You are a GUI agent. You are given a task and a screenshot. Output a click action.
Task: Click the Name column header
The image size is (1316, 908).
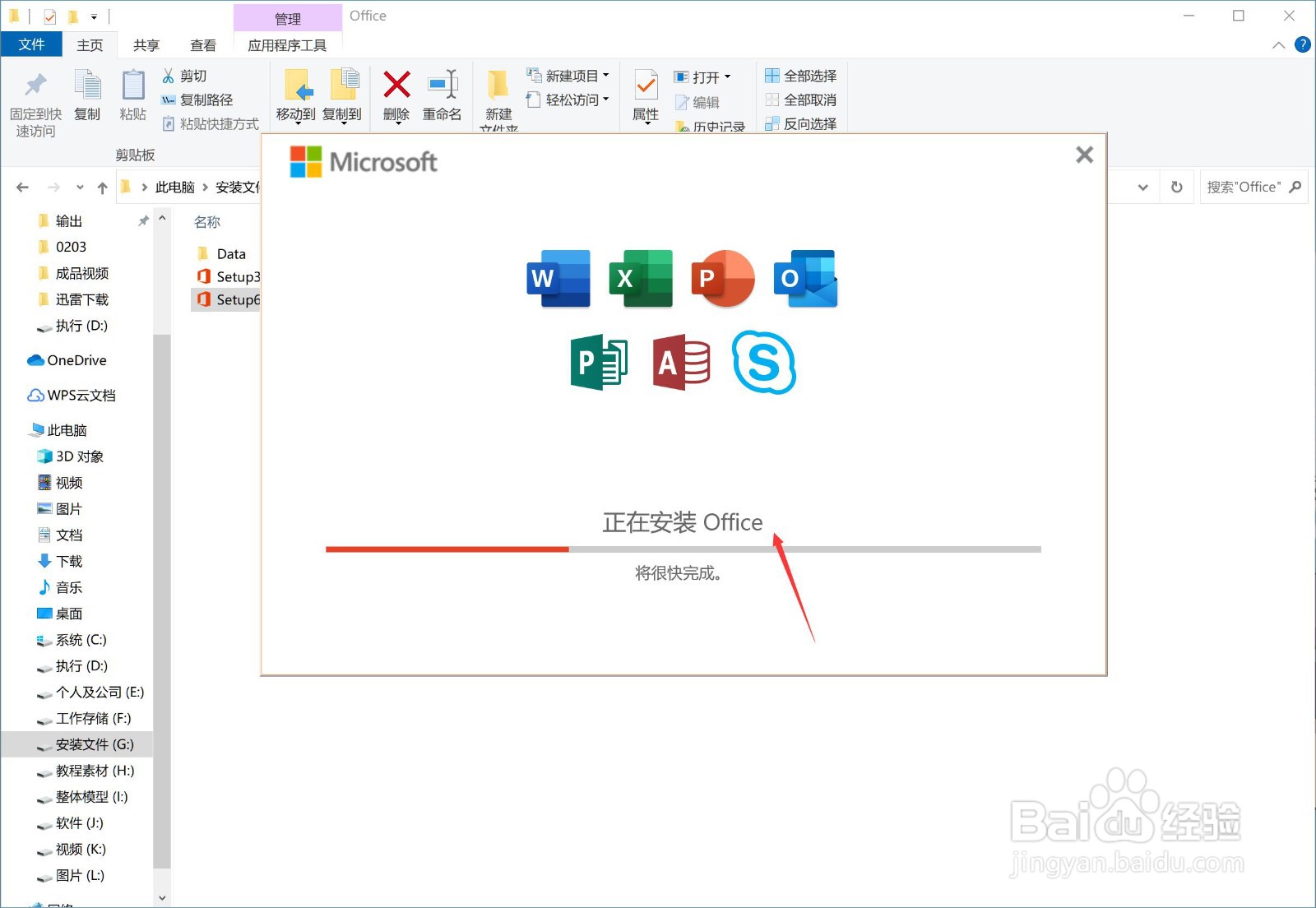(207, 222)
